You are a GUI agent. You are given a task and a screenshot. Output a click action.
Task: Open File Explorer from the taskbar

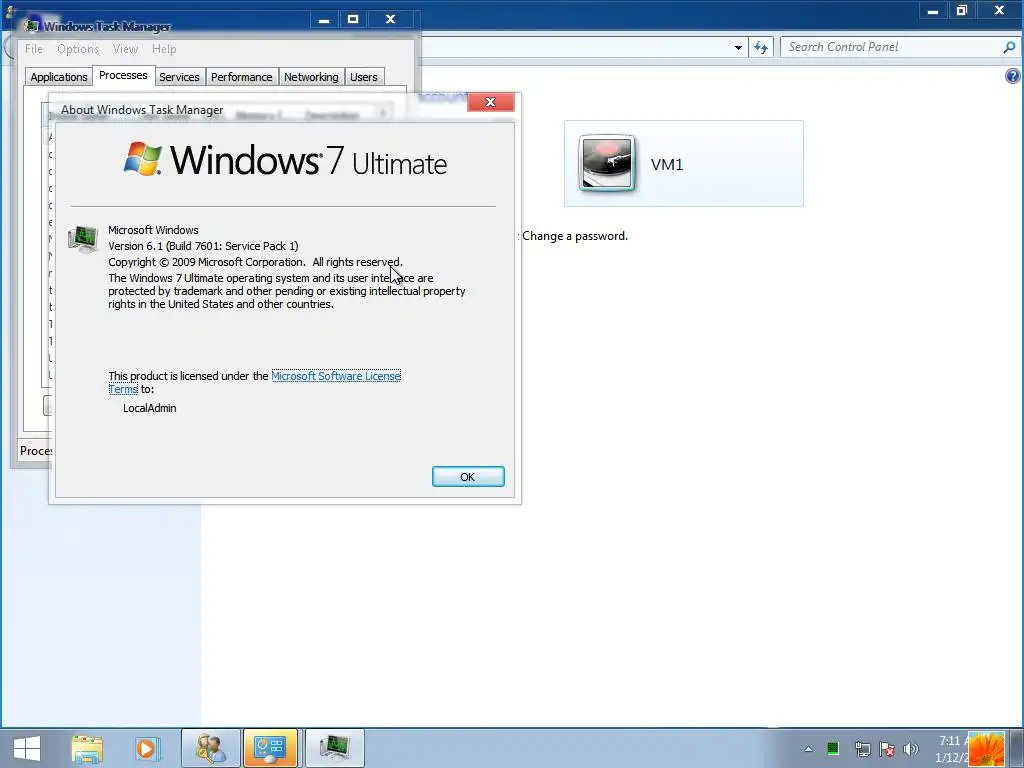click(x=87, y=748)
